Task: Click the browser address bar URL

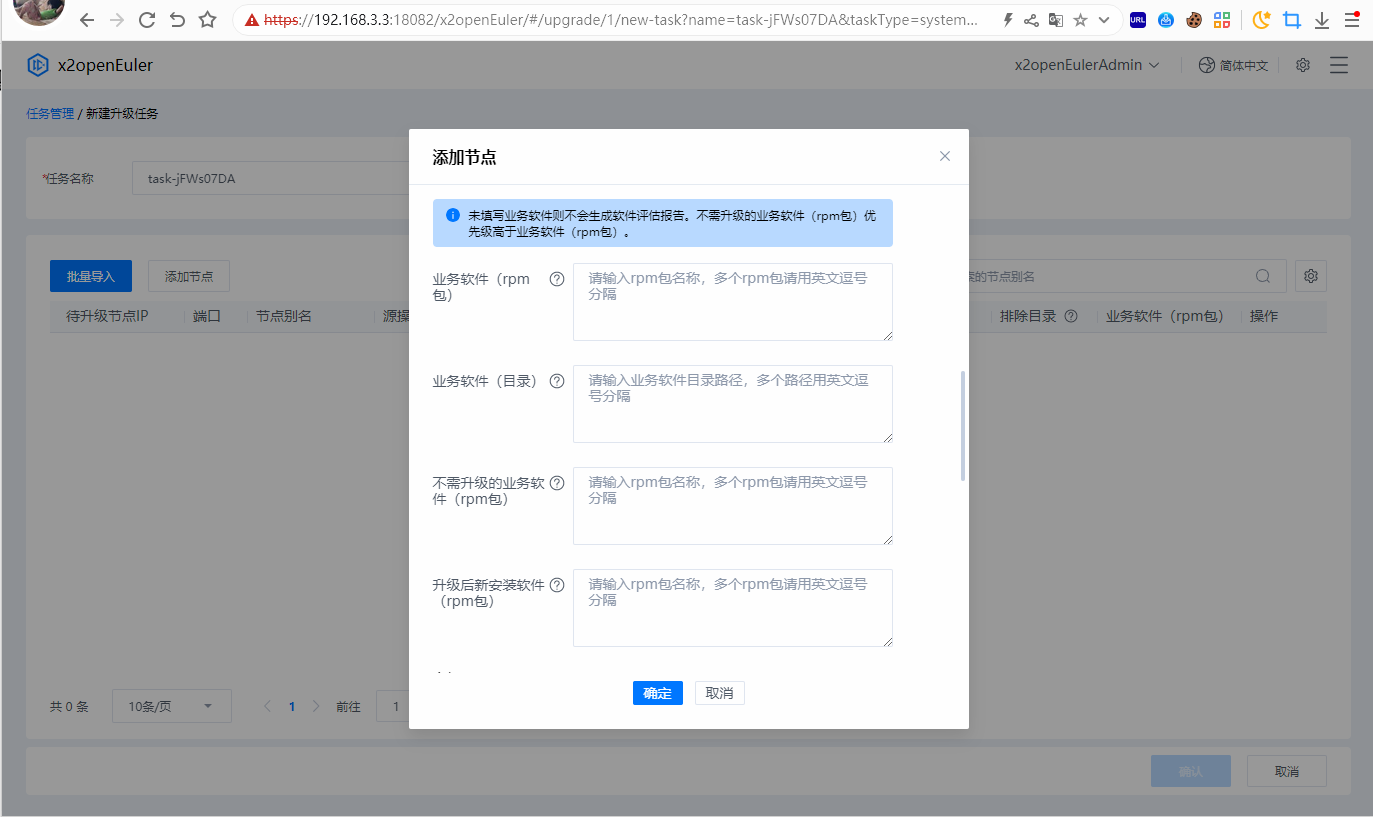Action: click(621, 20)
